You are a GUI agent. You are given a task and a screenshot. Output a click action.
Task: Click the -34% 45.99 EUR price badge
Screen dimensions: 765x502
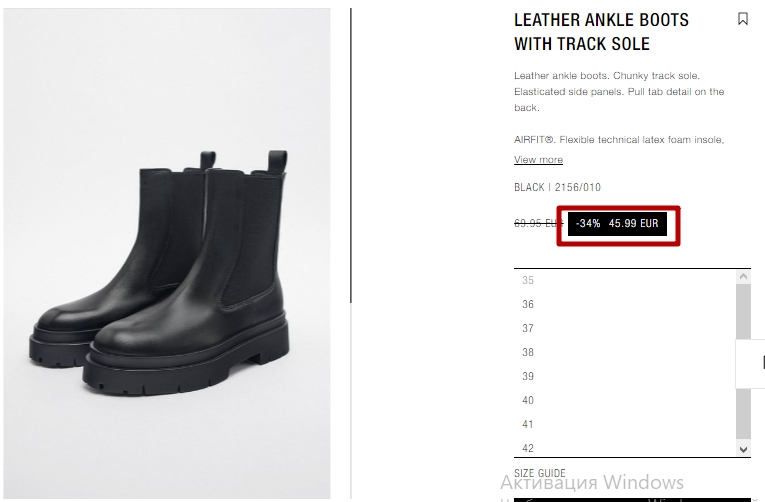pos(617,223)
